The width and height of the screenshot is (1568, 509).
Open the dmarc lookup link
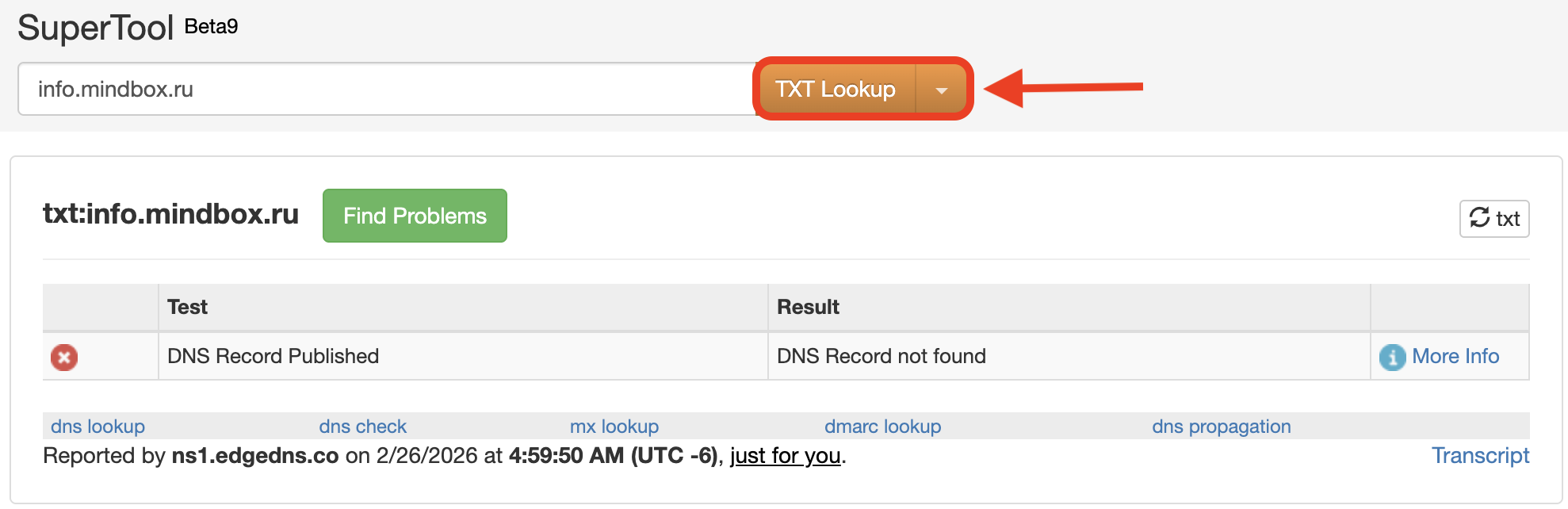[x=882, y=426]
